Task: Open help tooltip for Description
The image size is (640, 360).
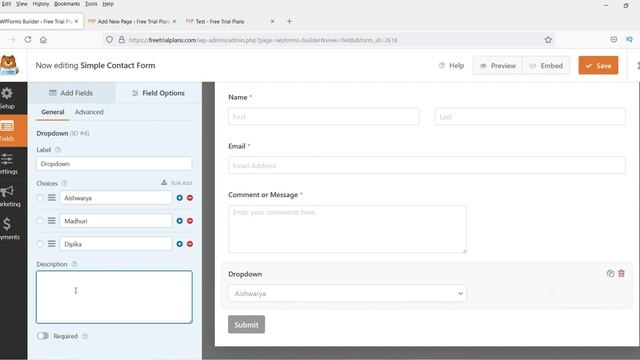Action: coord(74,264)
